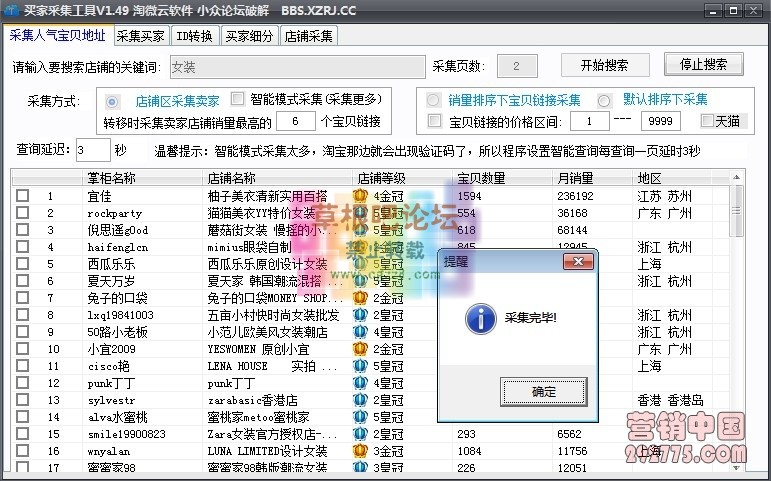The width and height of the screenshot is (771, 481).
Task: Click the blue crown icon in row 9 50路小老板
Action: [x=360, y=332]
